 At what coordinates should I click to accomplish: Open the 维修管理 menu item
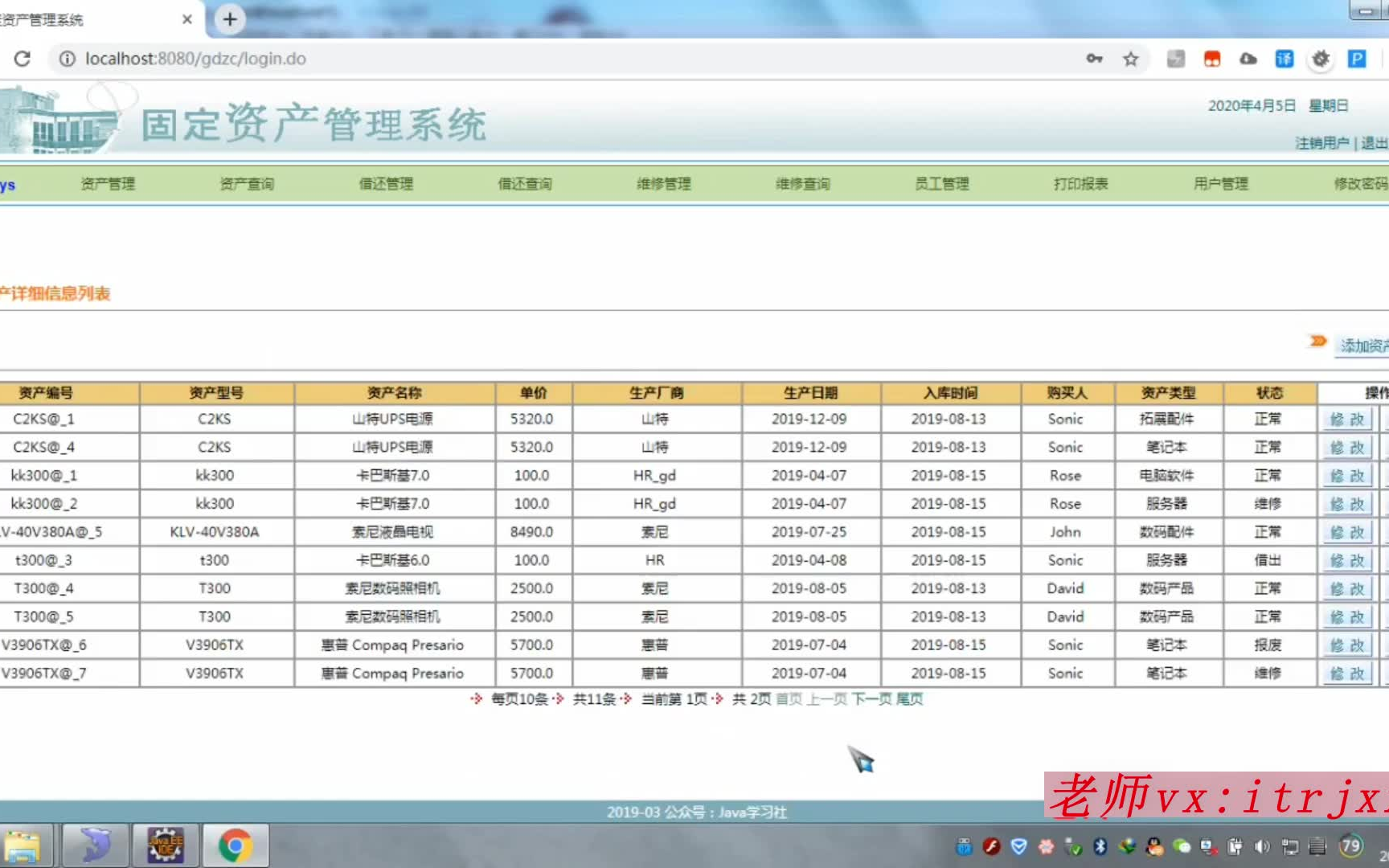(x=663, y=183)
